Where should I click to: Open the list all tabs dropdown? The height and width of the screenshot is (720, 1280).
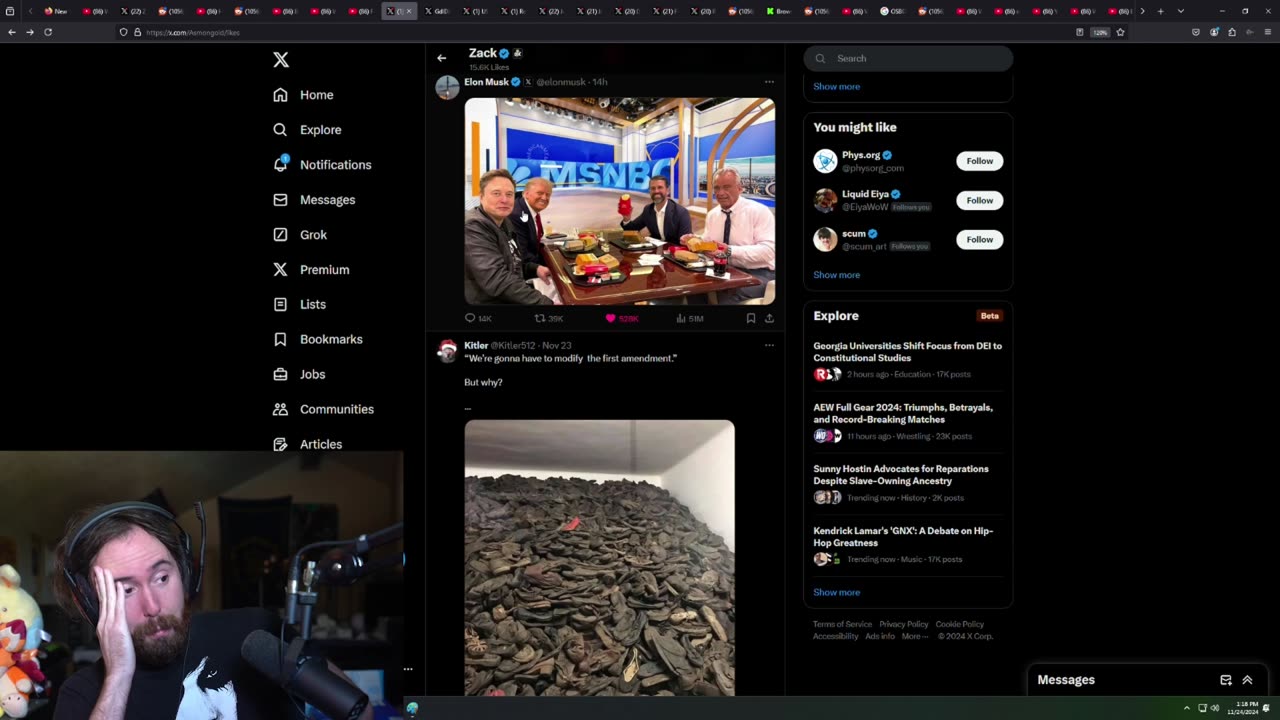click(1181, 11)
